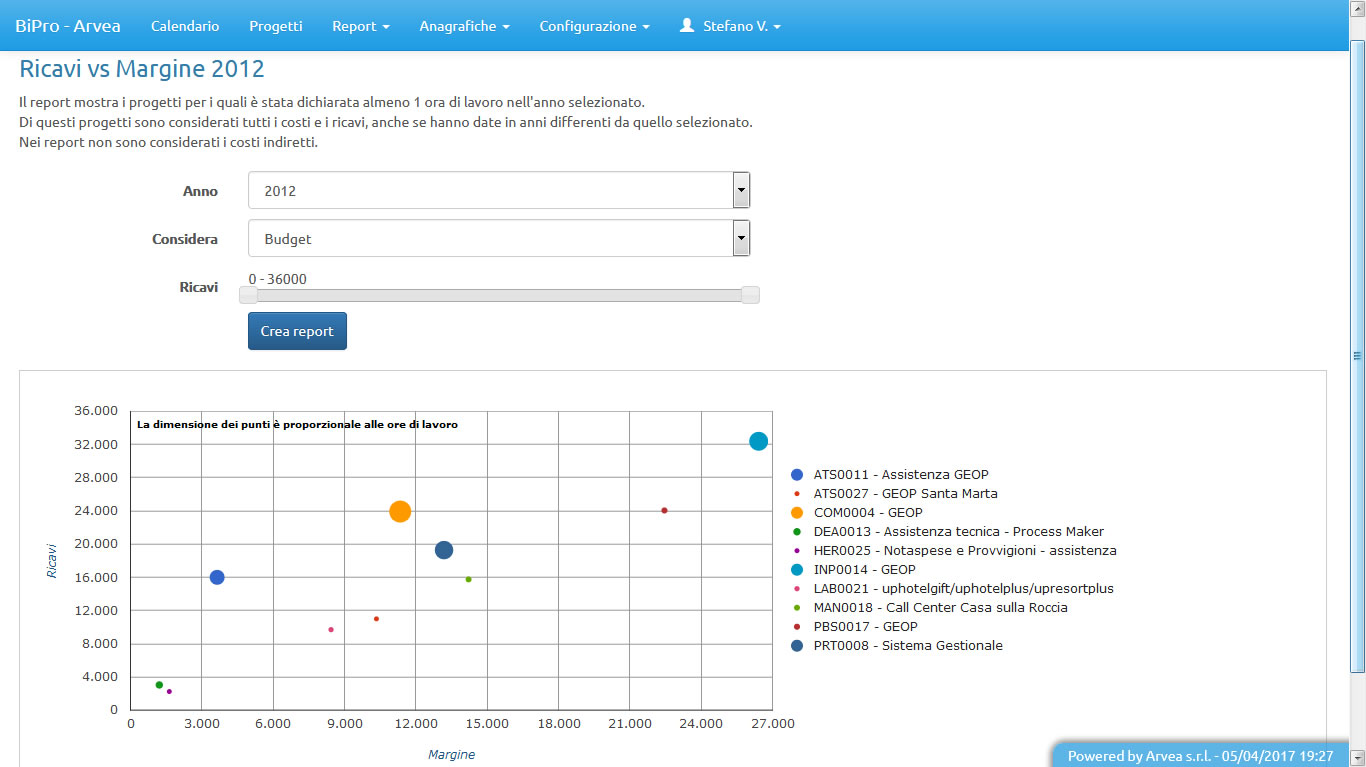Click the blue ATS0011 bubble in chart
The height and width of the screenshot is (767, 1366).
click(217, 577)
